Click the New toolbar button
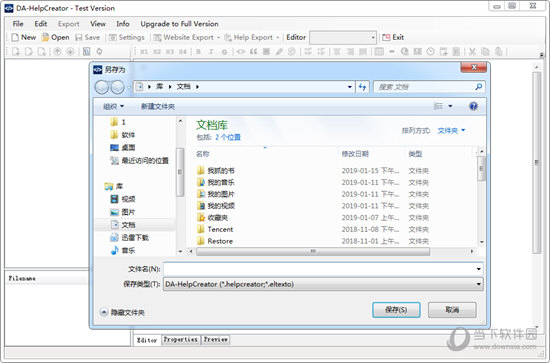 coord(24,37)
